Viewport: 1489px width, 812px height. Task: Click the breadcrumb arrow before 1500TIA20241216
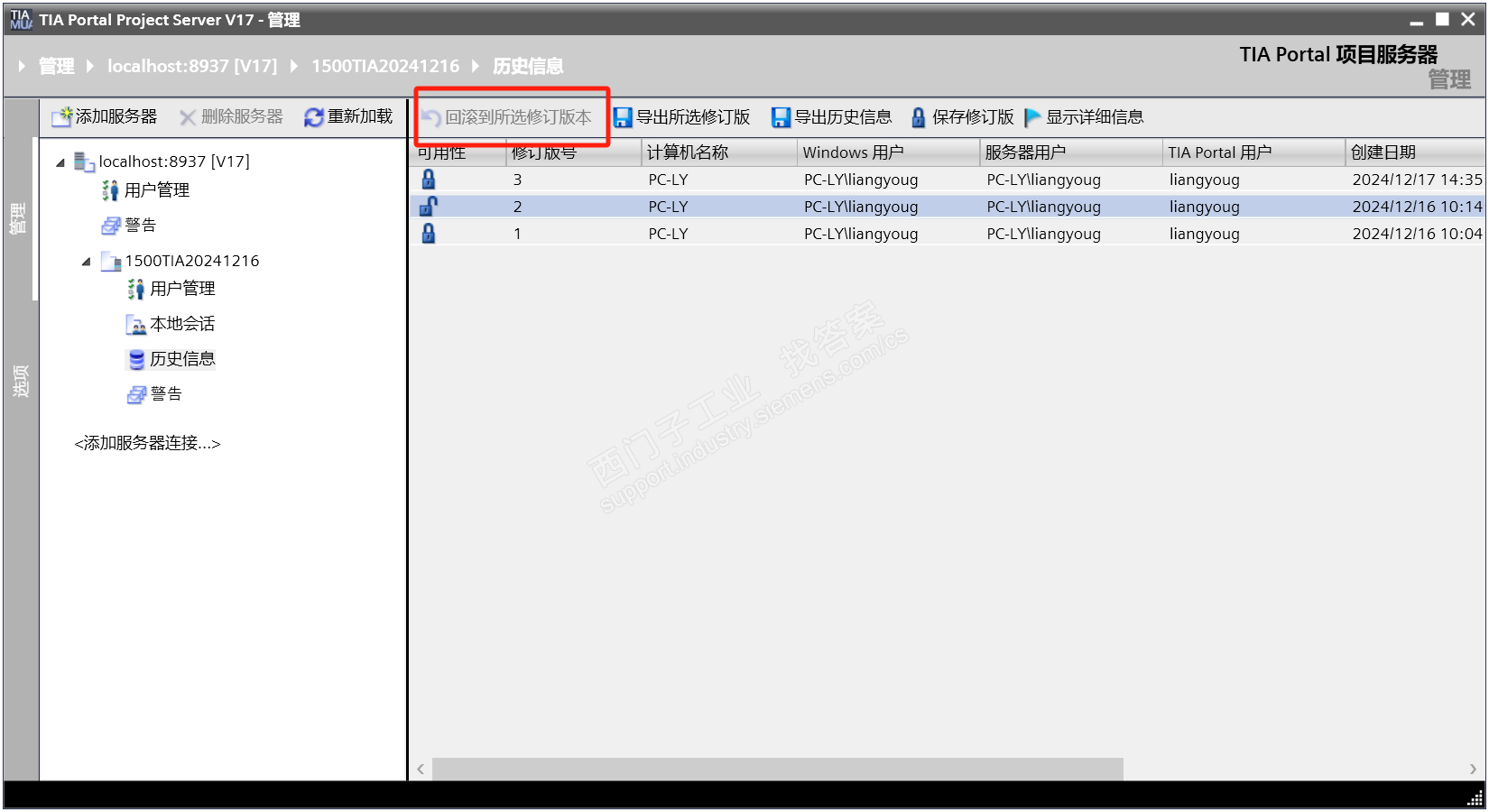(294, 66)
